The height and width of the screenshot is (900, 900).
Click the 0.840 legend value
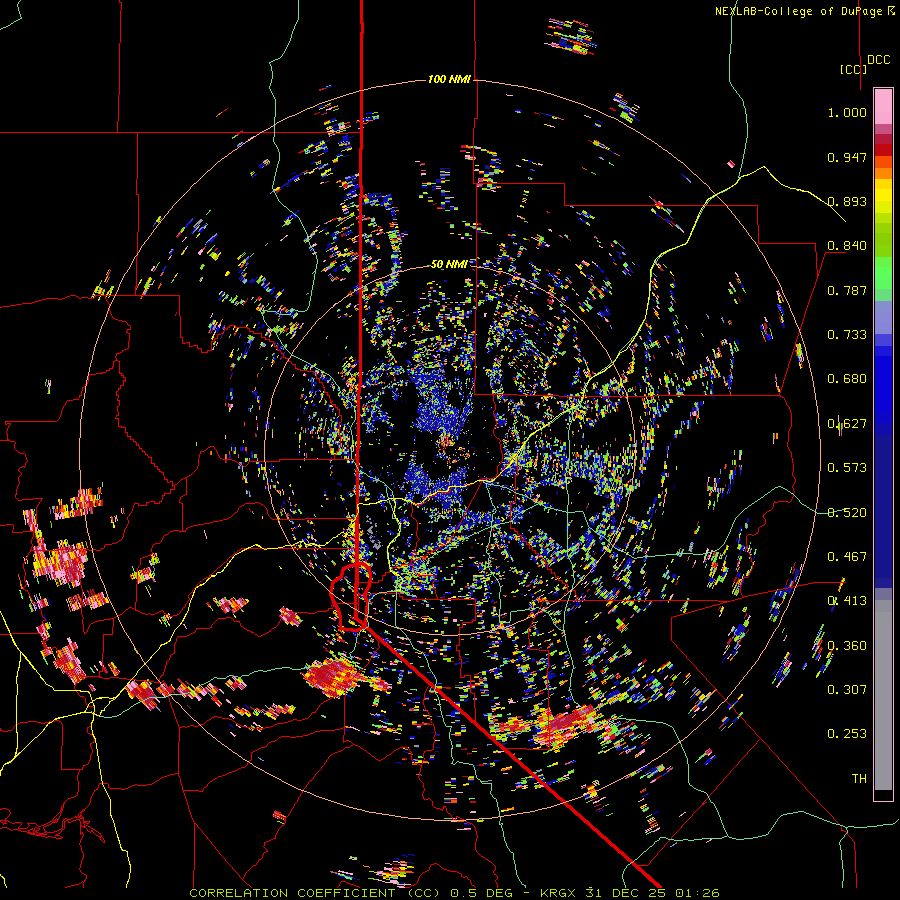(847, 246)
